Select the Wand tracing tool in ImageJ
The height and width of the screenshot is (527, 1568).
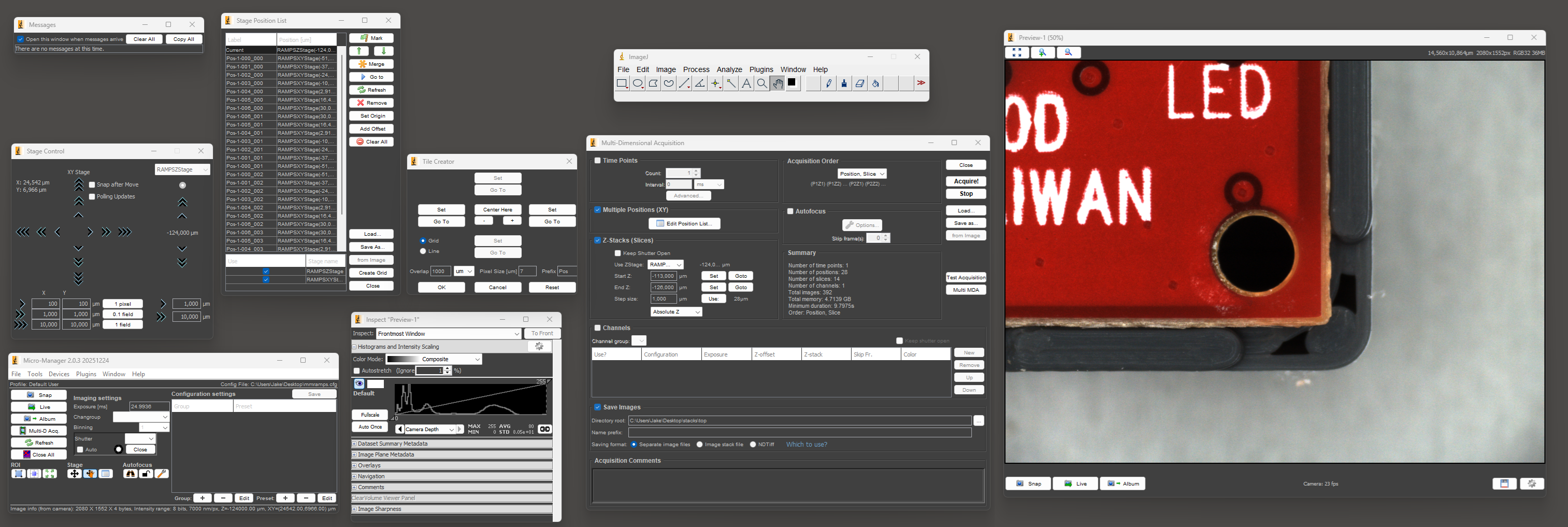[730, 83]
